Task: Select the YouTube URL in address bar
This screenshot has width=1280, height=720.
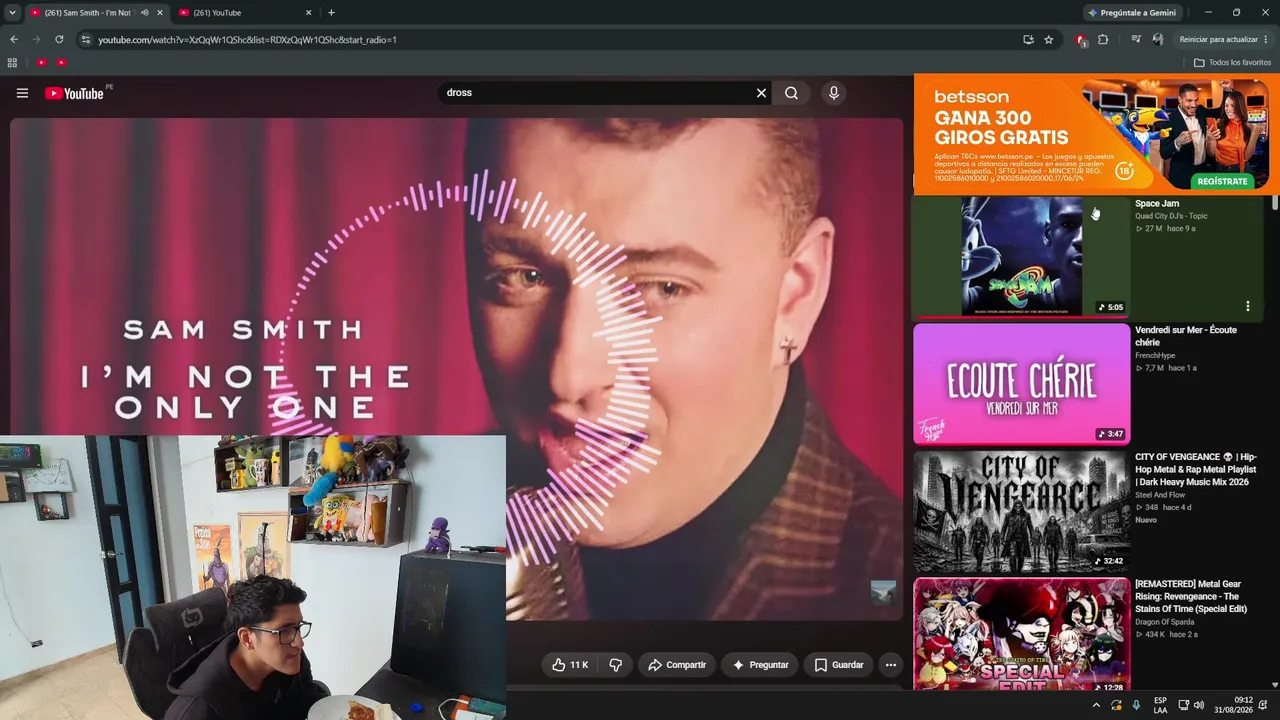Action: pos(248,40)
